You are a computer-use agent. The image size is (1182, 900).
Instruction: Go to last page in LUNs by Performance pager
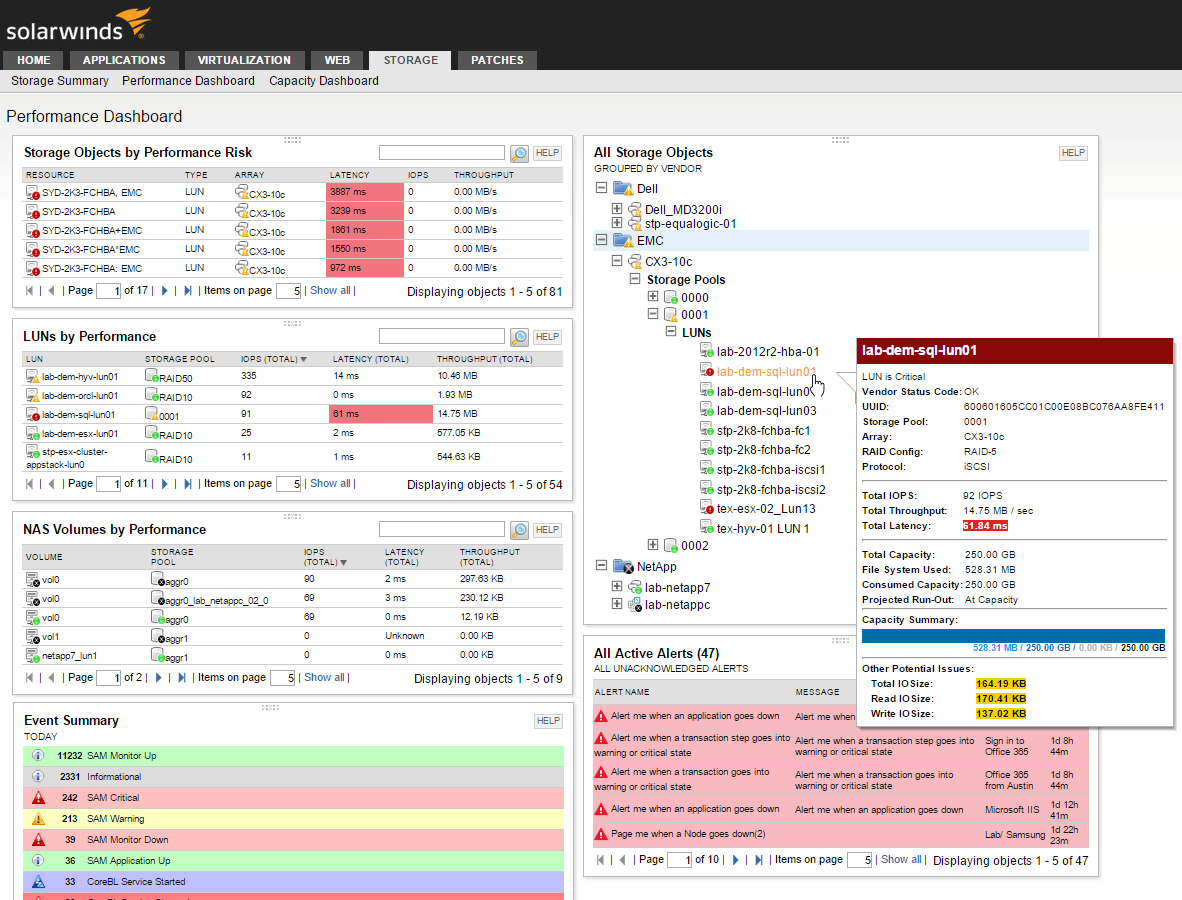(x=188, y=484)
